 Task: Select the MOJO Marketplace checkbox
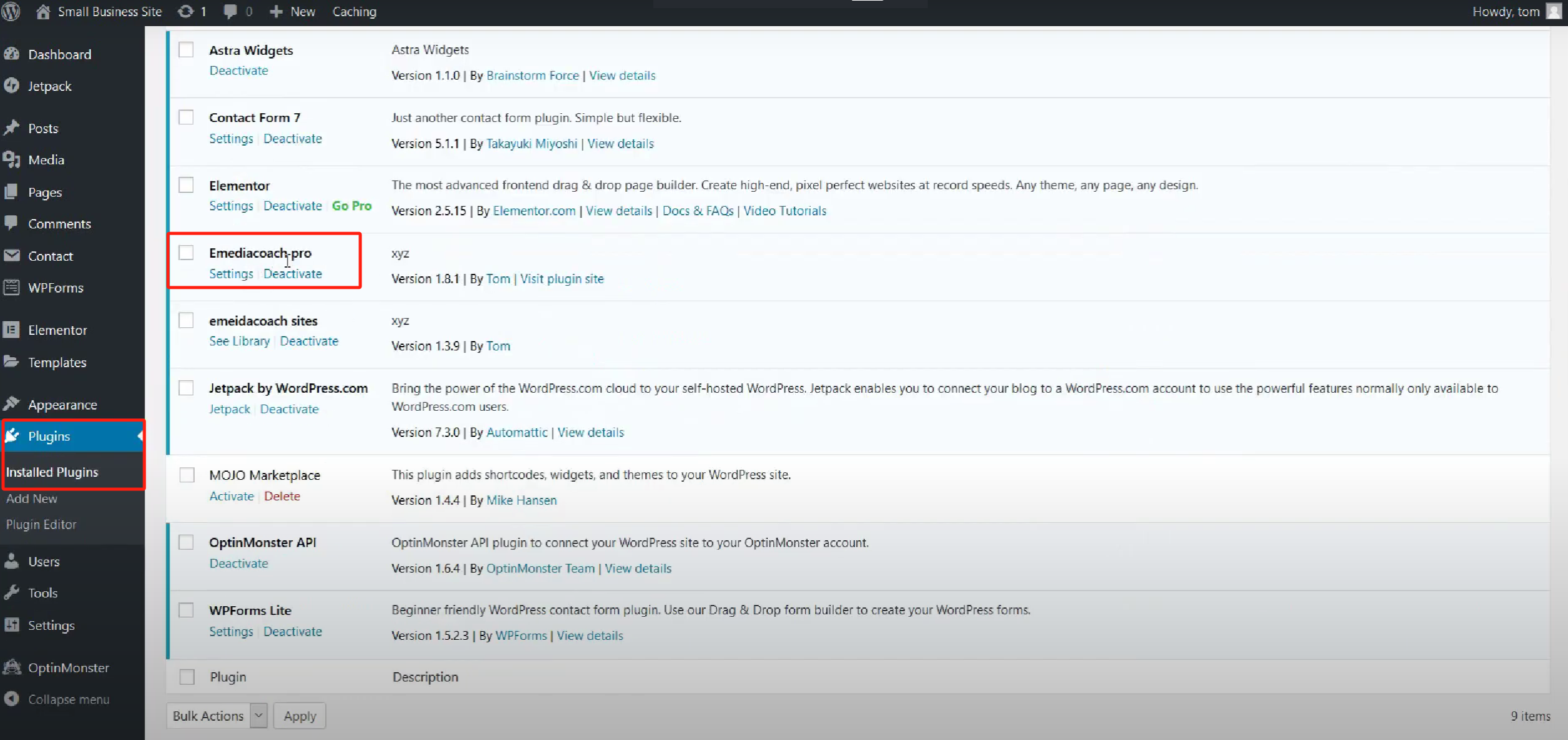click(x=187, y=475)
